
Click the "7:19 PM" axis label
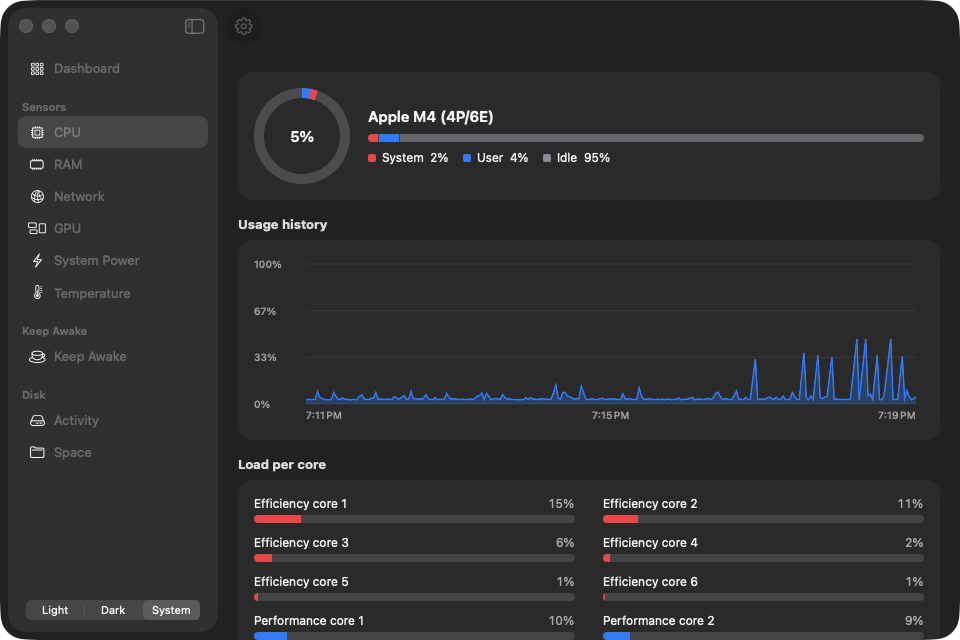896,415
